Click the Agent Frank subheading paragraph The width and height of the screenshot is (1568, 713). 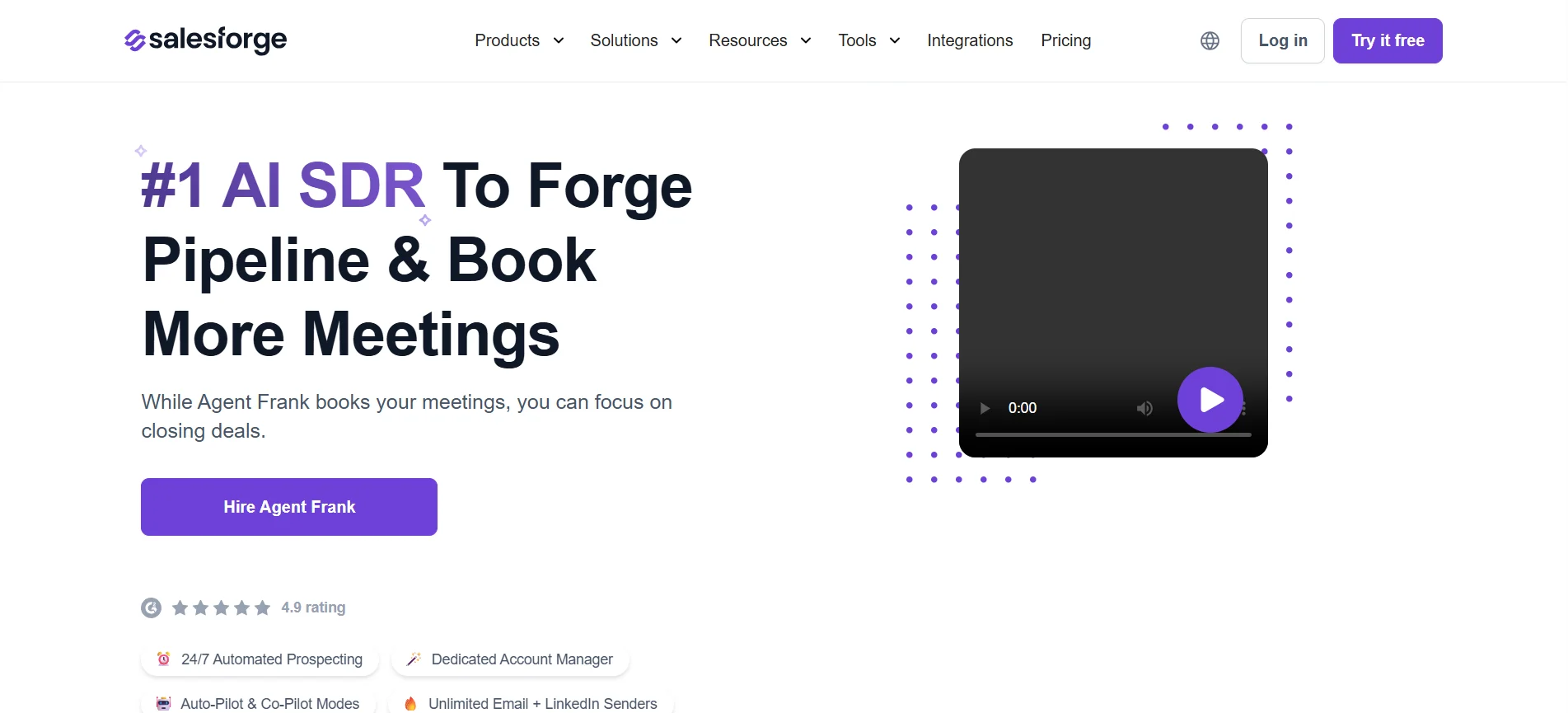pos(406,416)
